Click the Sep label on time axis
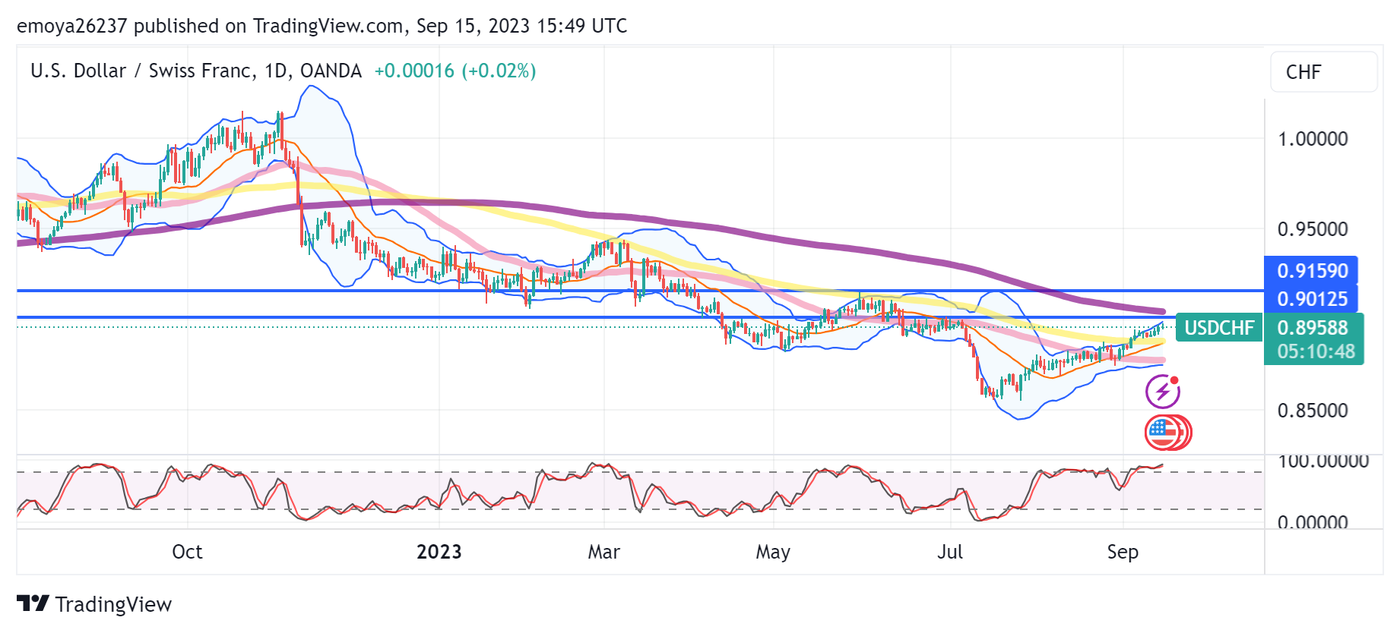 click(1122, 552)
